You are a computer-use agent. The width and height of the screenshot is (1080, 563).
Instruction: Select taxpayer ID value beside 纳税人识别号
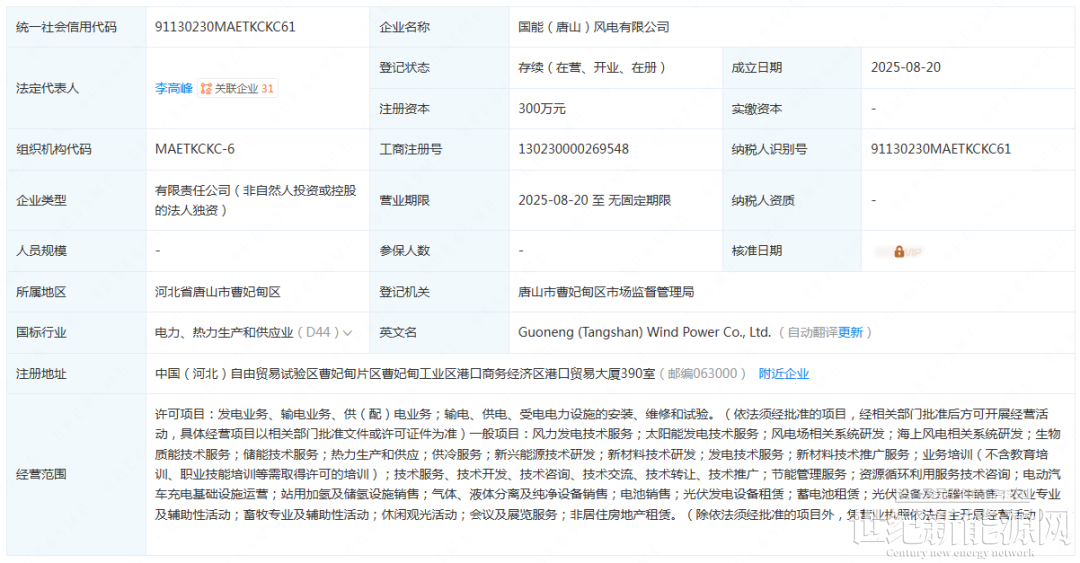(941, 149)
